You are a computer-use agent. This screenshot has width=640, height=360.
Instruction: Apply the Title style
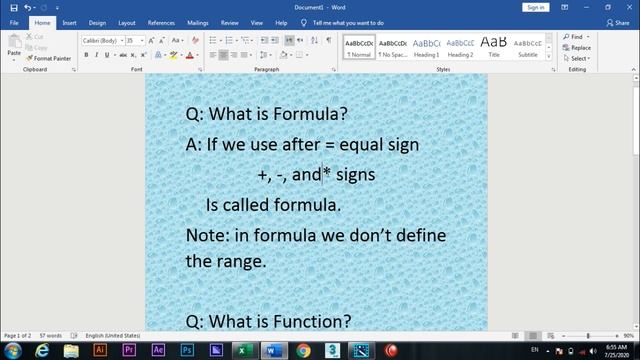(494, 47)
